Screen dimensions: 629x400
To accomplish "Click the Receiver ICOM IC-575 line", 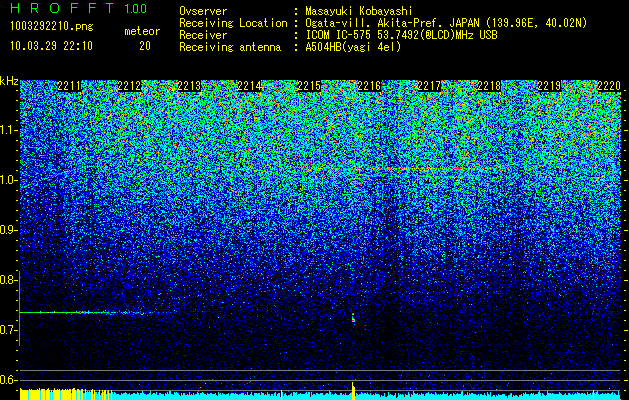I will point(338,35).
